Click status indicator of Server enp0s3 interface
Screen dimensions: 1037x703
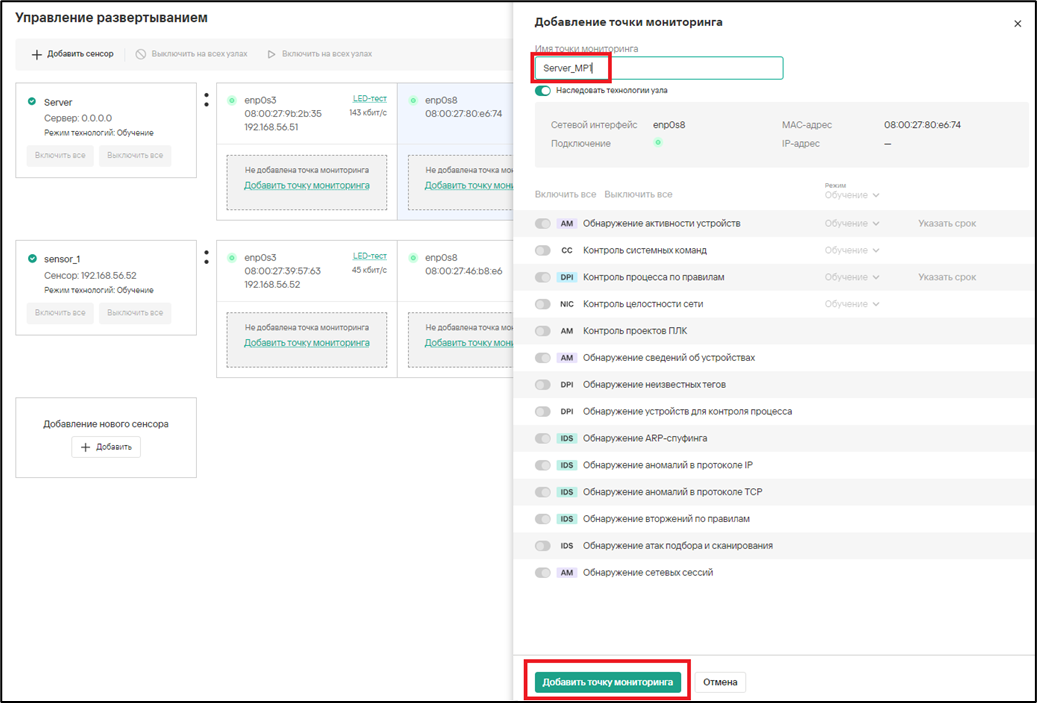(x=231, y=101)
